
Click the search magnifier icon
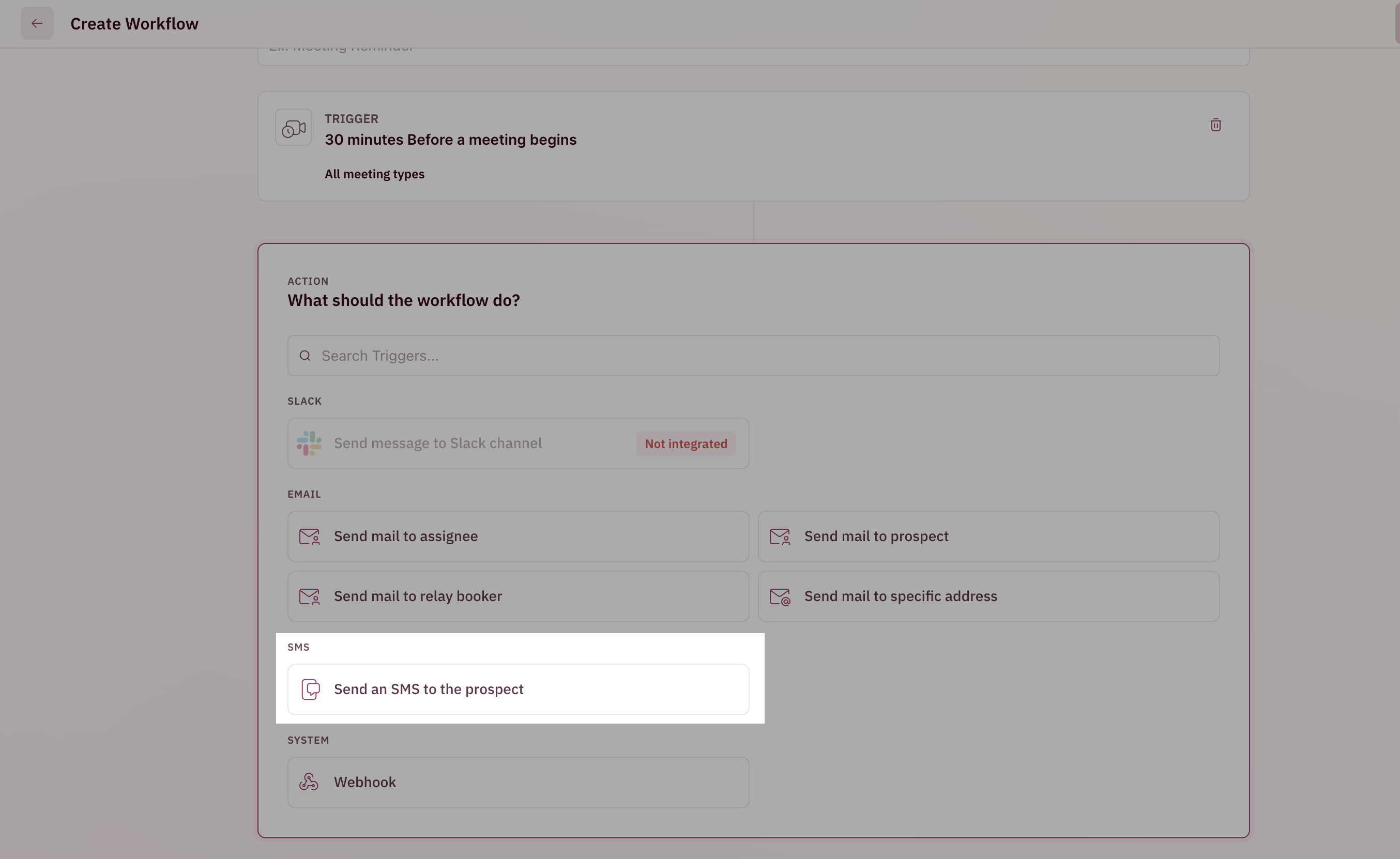pos(305,356)
